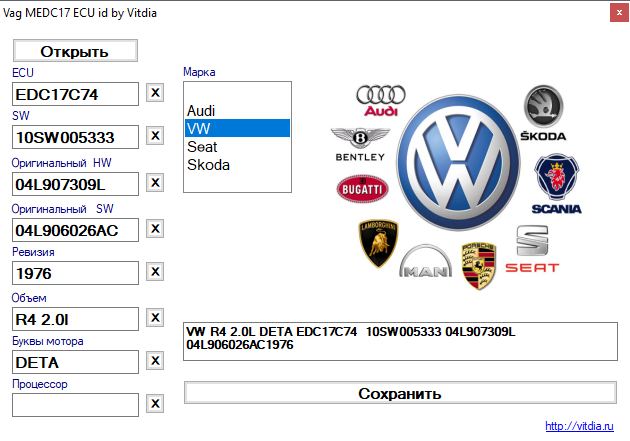
Task: Click the MAN logo
Action: (x=425, y=261)
